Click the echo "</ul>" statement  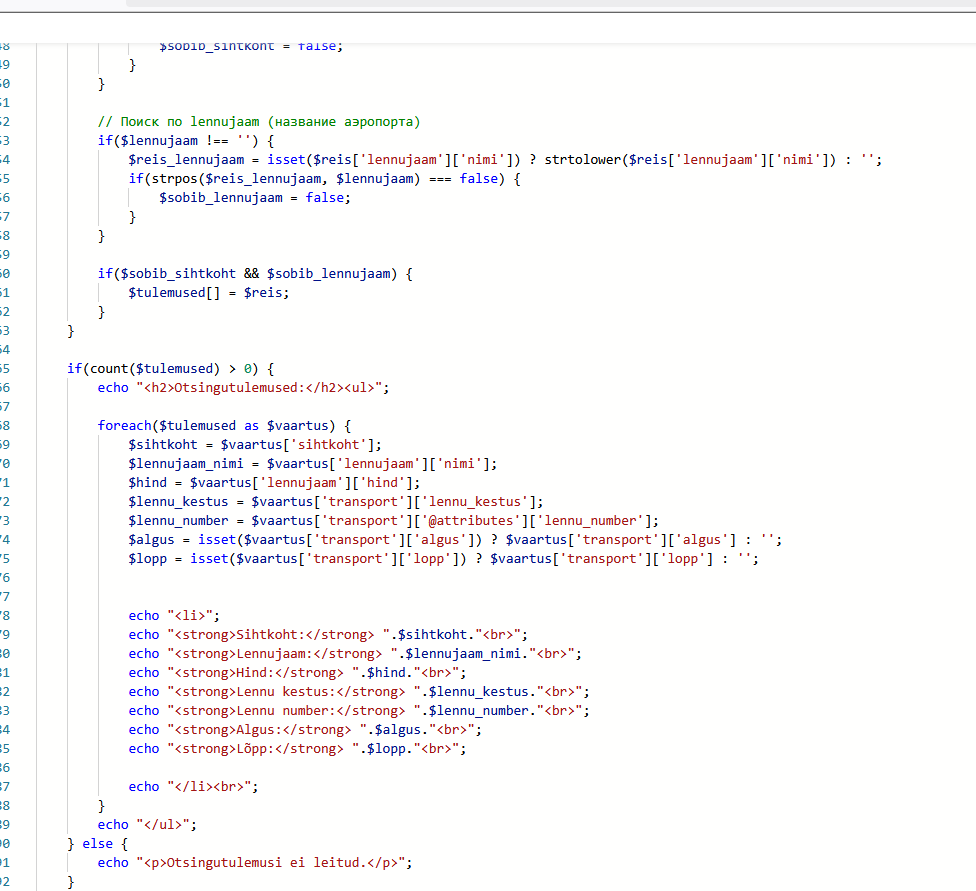pyautogui.click(x=148, y=824)
